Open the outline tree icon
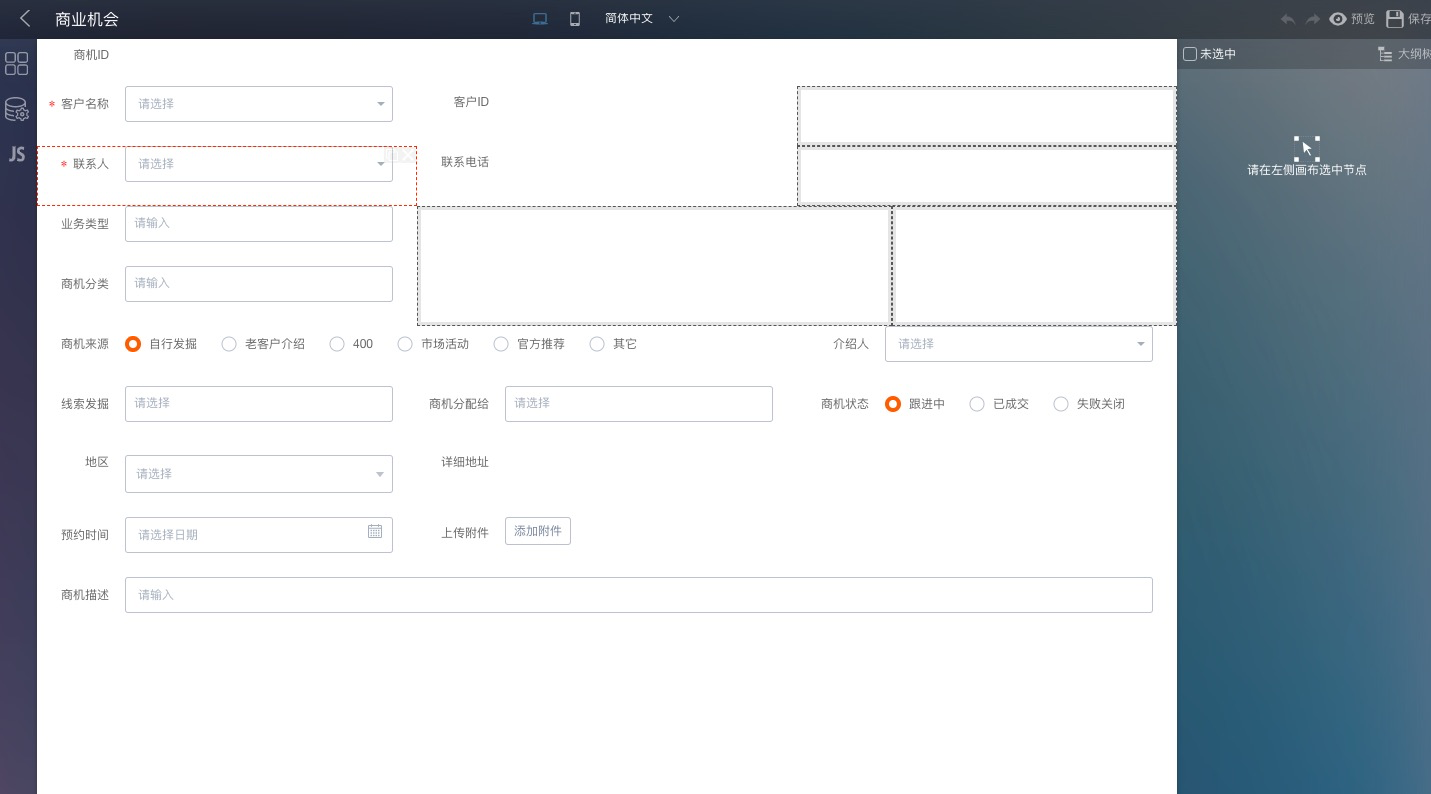 pyautogui.click(x=1385, y=54)
